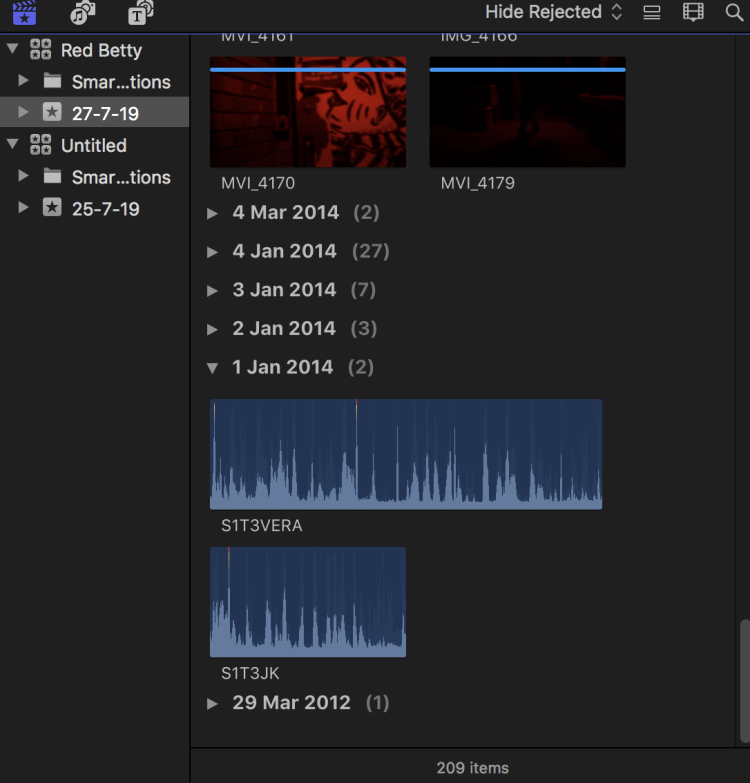Select the S1T3VERA audio clip
Screen dimensions: 750x783
tap(405, 455)
